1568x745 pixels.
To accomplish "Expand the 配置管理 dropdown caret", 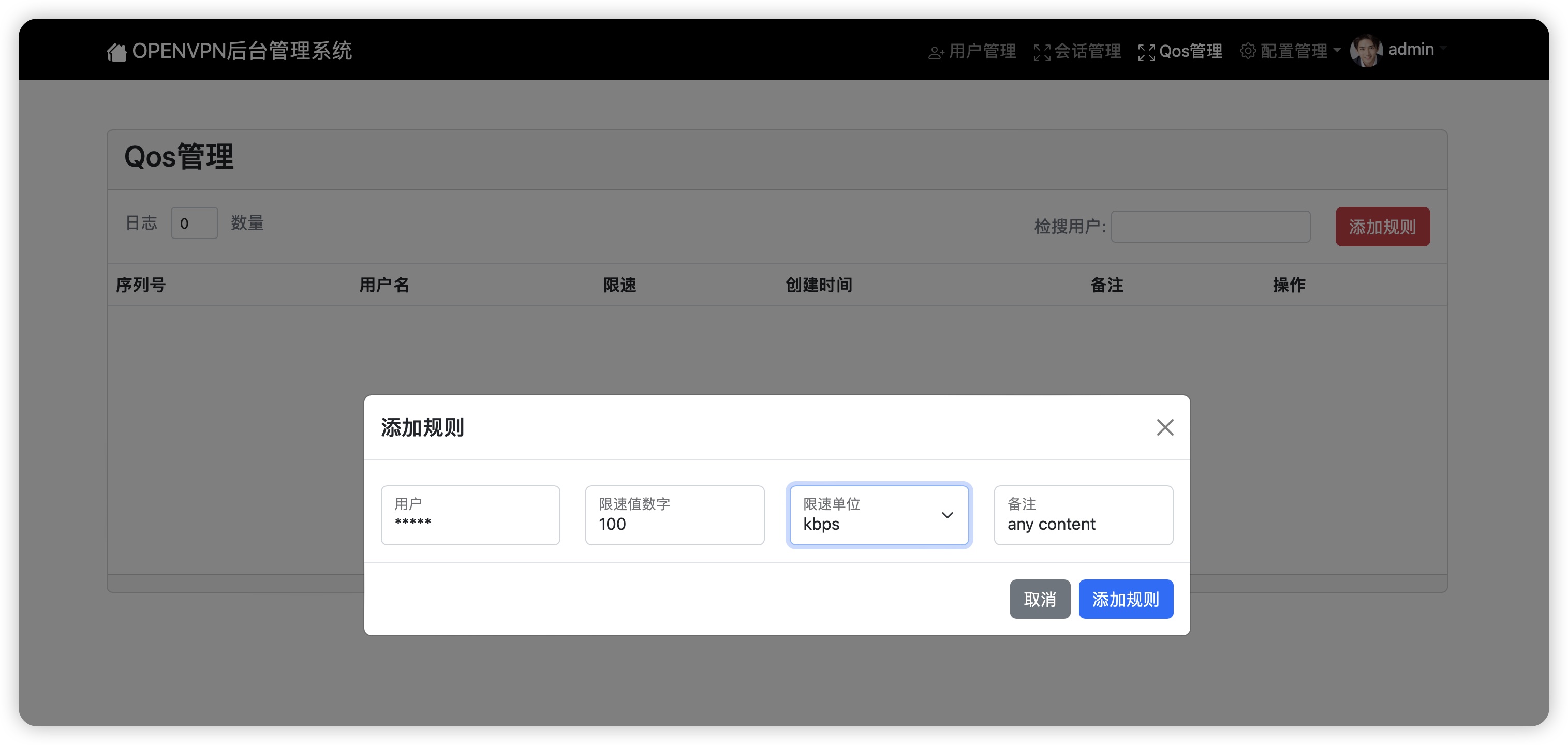I will (x=1337, y=50).
